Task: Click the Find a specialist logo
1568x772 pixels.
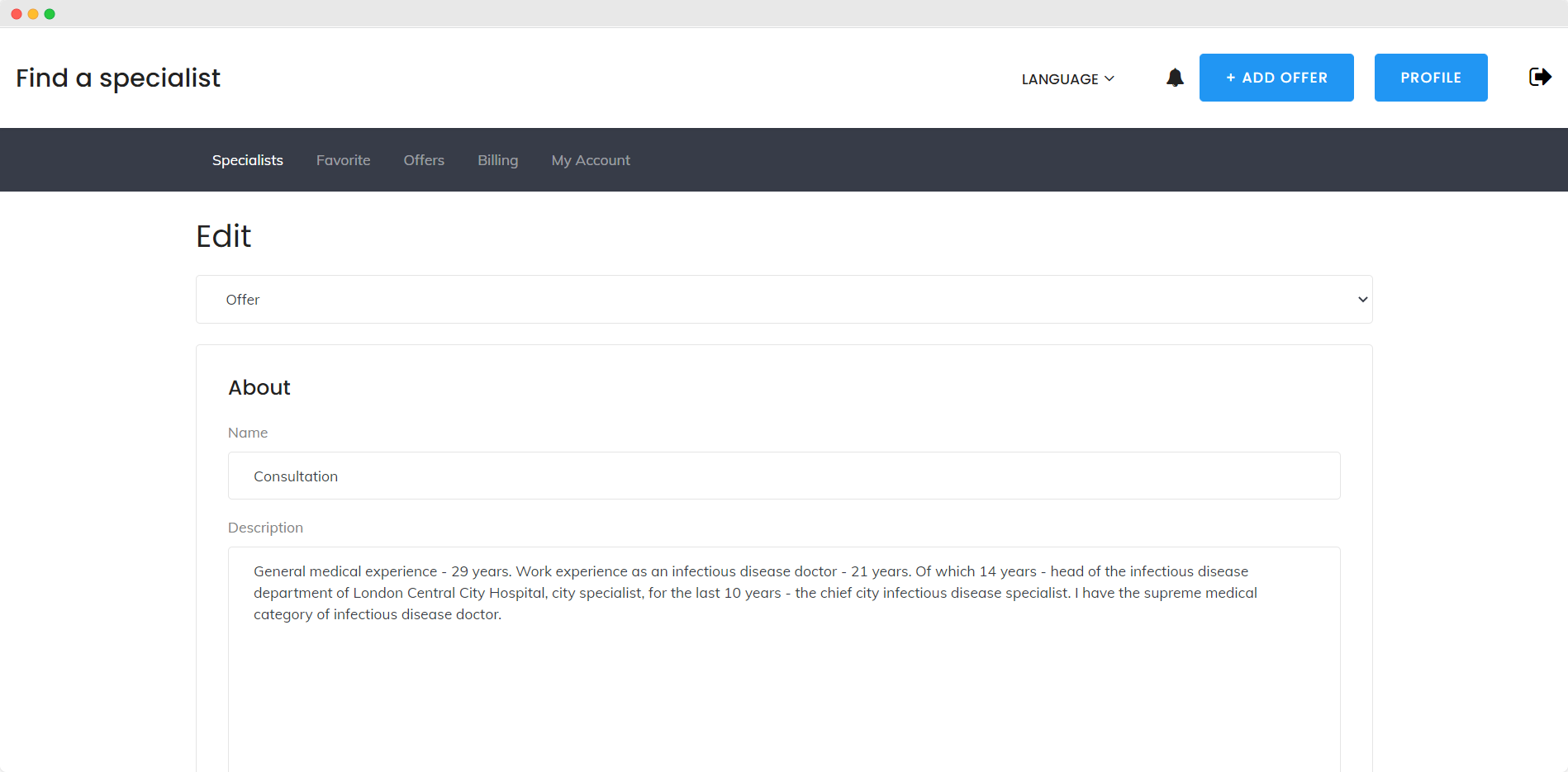Action: click(x=118, y=78)
